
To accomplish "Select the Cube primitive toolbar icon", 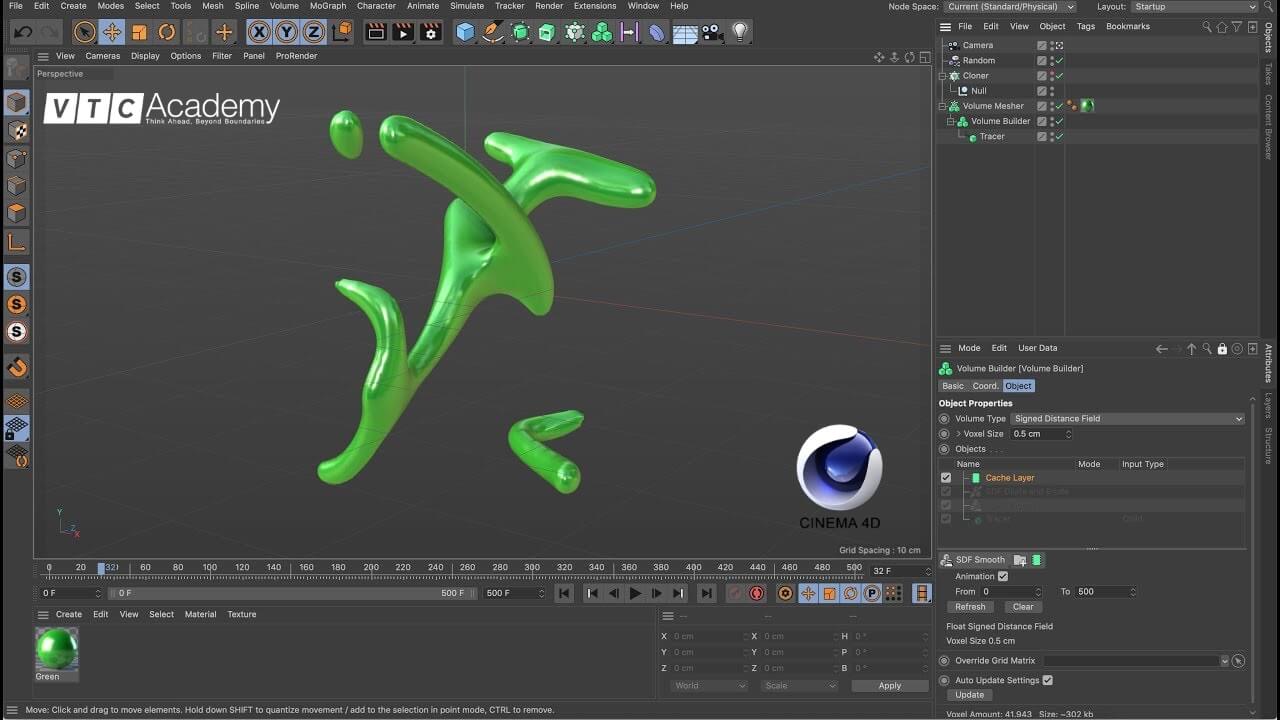I will pyautogui.click(x=464, y=32).
